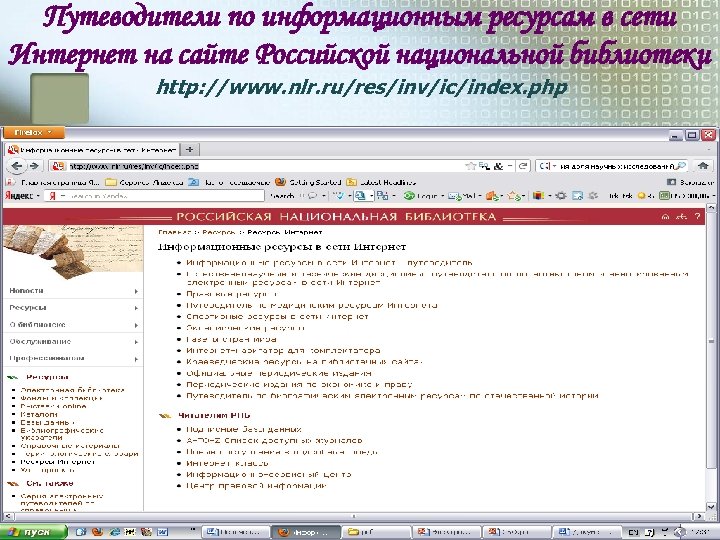720x540 pixels.
Task: Switch to Firefox window in taskbar
Action: click(x=306, y=532)
